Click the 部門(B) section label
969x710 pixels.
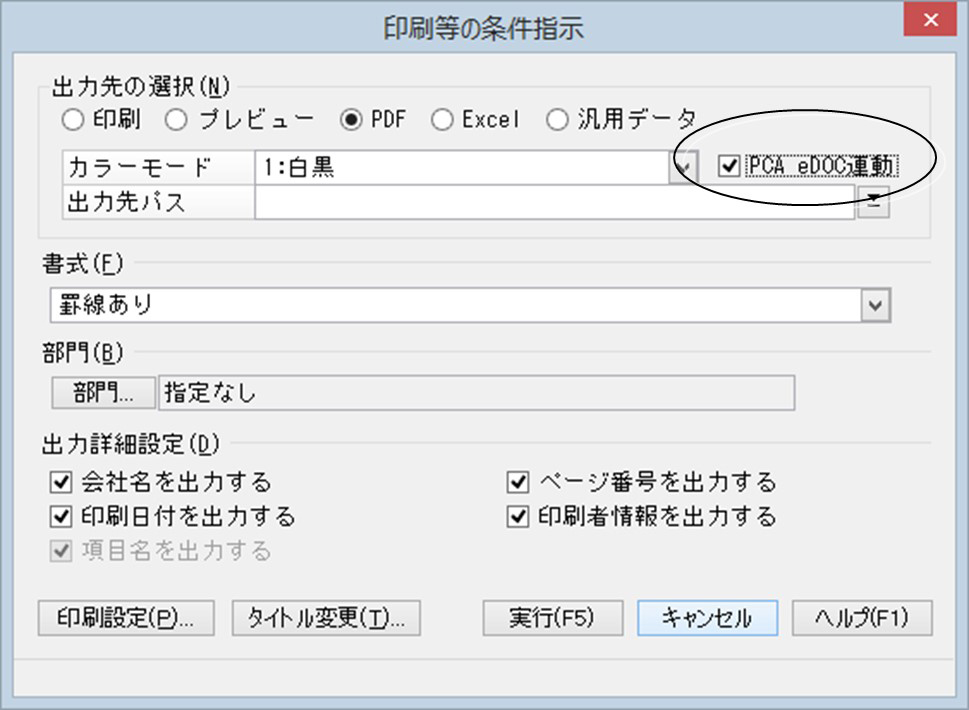pos(83,353)
